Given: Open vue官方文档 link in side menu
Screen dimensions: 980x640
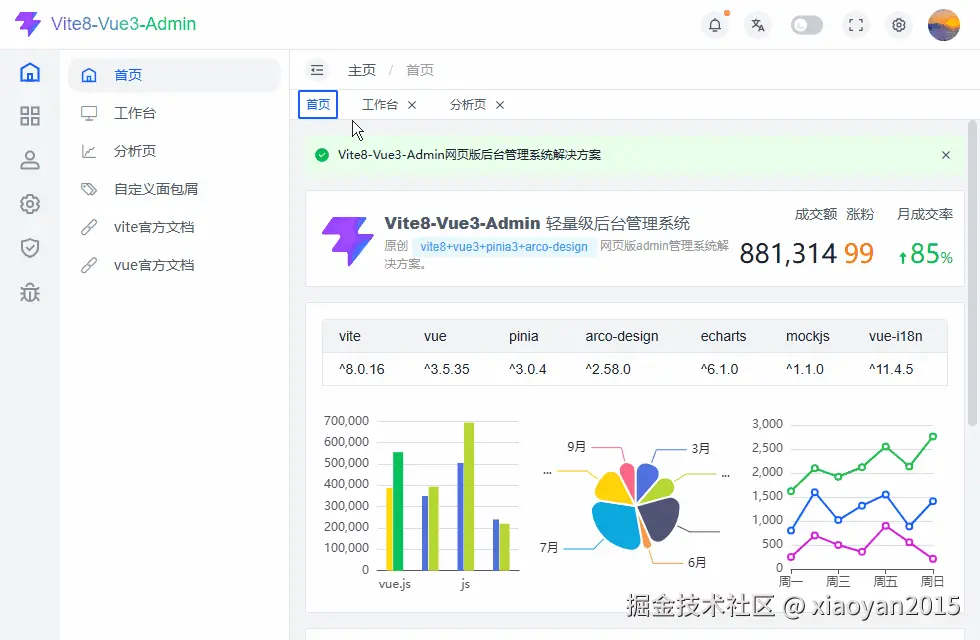Looking at the screenshot, I should (x=174, y=266).
